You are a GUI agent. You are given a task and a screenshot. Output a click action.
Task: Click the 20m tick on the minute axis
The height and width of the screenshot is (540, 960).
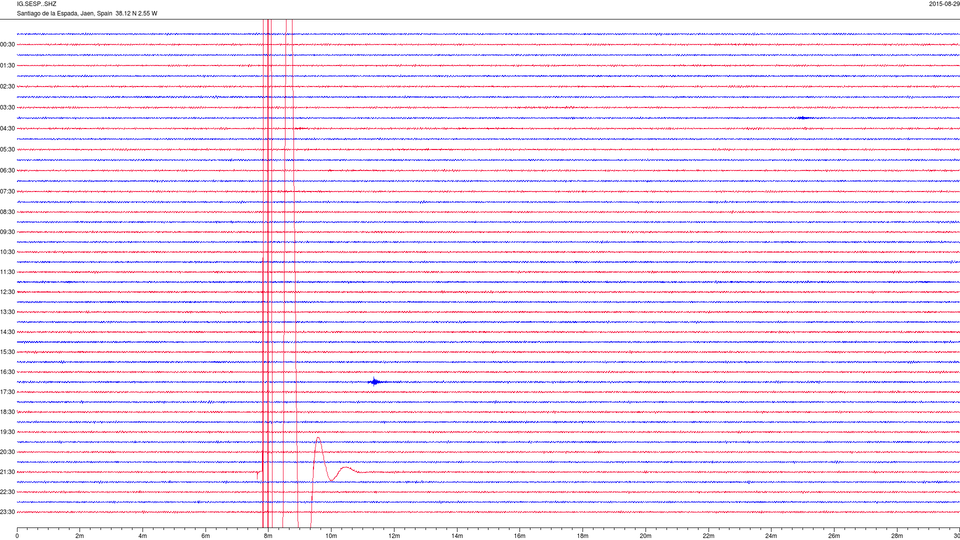(x=645, y=536)
